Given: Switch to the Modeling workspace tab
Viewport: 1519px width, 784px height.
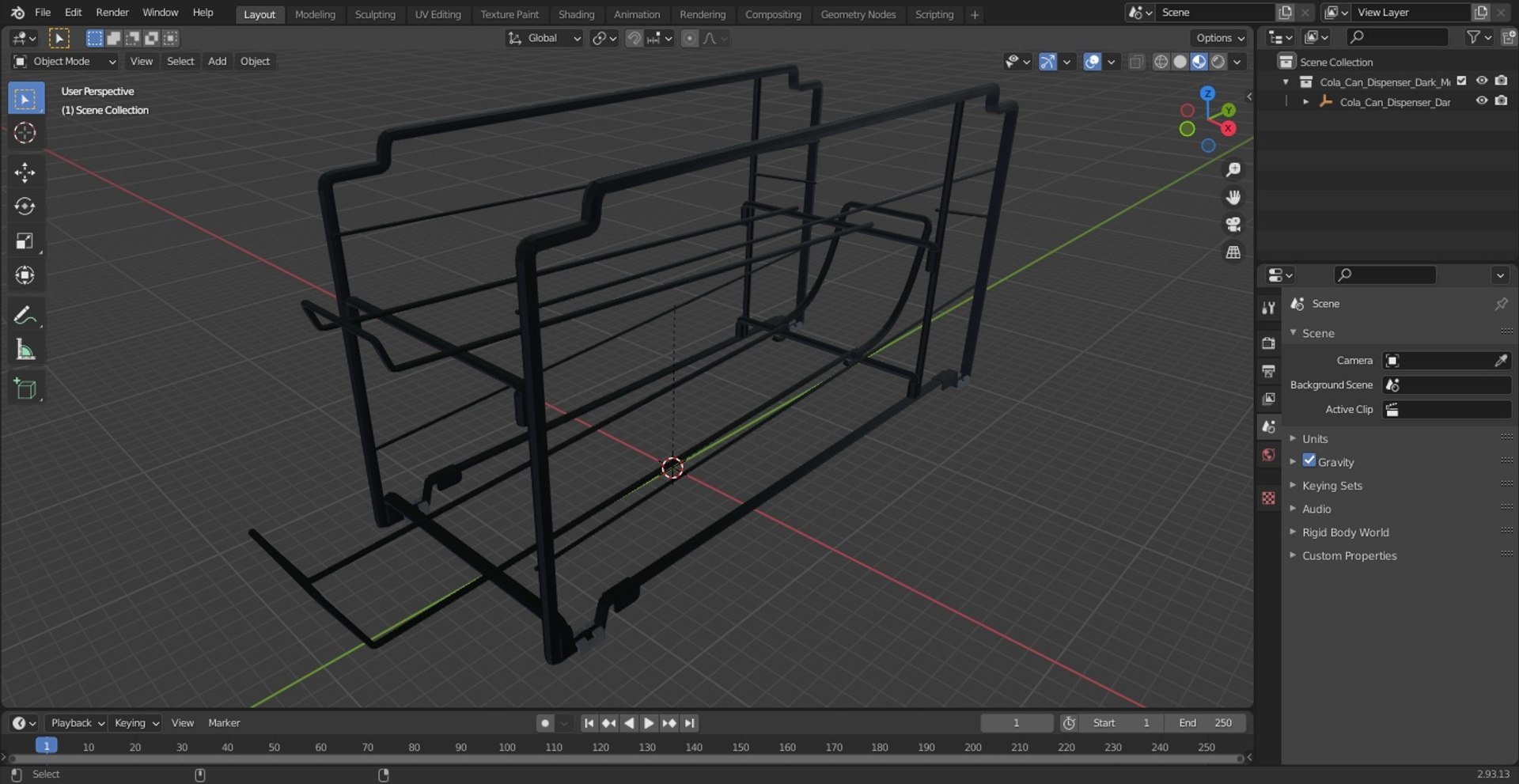Looking at the screenshot, I should 315,14.
